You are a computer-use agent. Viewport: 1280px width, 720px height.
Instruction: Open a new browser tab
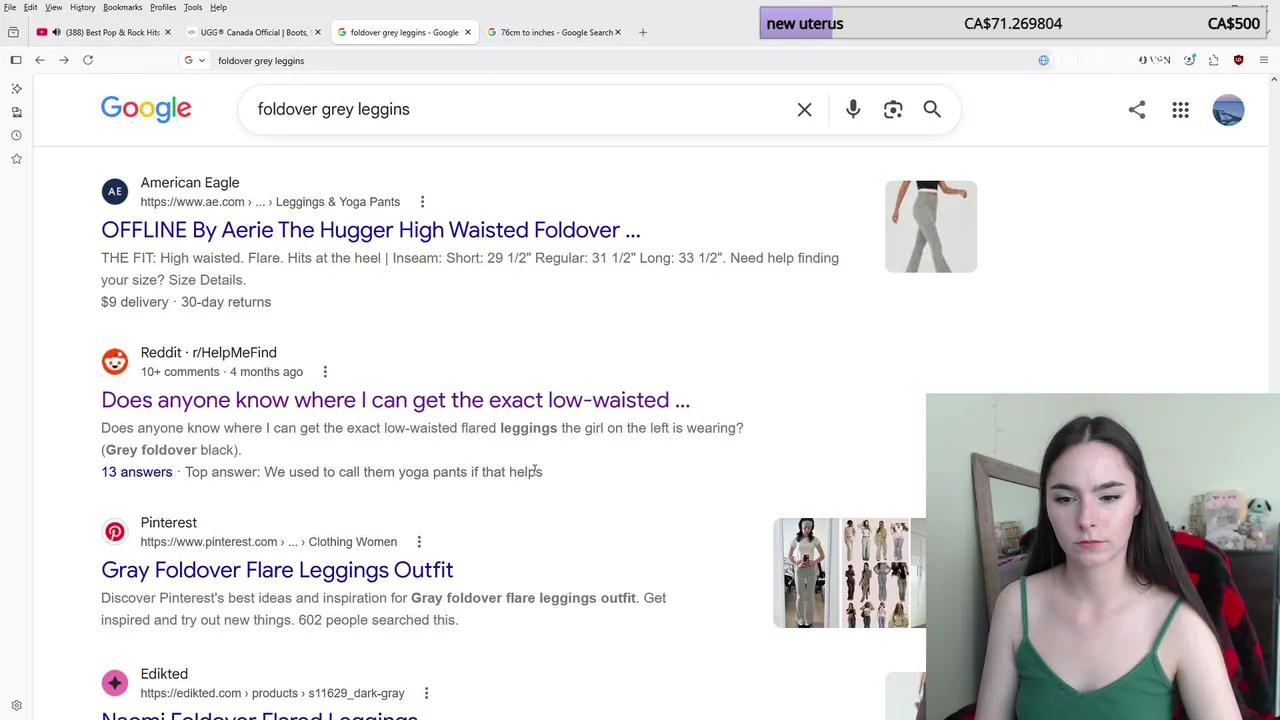click(x=642, y=32)
